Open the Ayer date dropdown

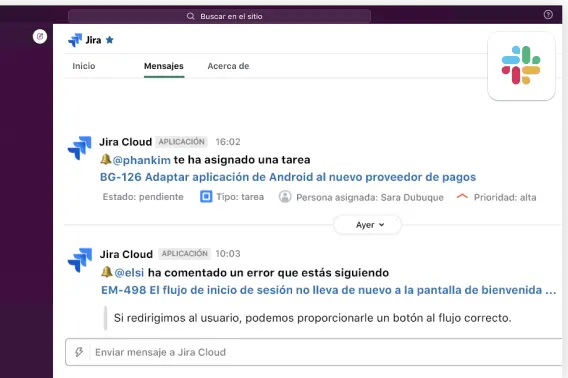(367, 225)
